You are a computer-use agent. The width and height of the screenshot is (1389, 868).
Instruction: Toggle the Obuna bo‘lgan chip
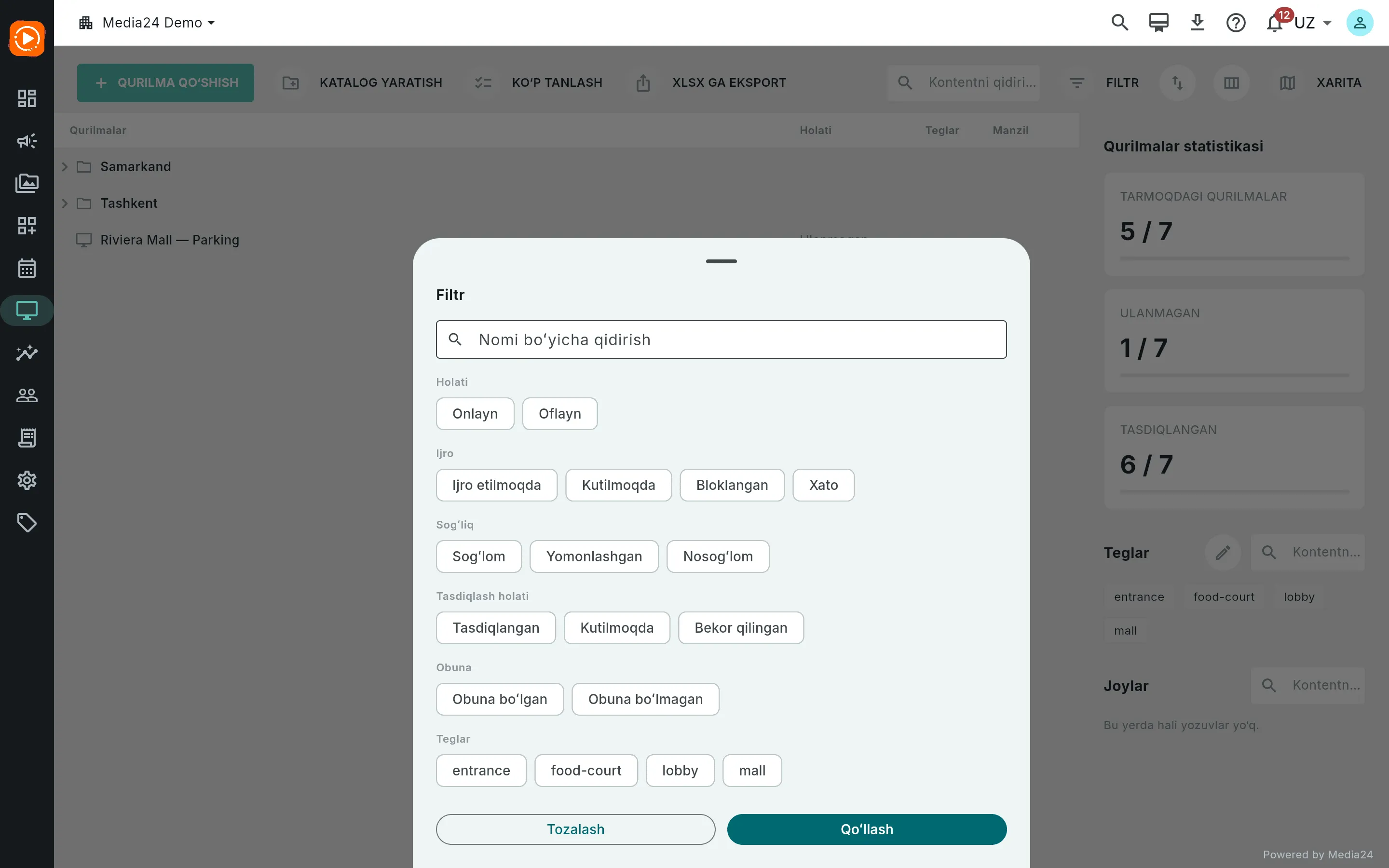pyautogui.click(x=500, y=699)
